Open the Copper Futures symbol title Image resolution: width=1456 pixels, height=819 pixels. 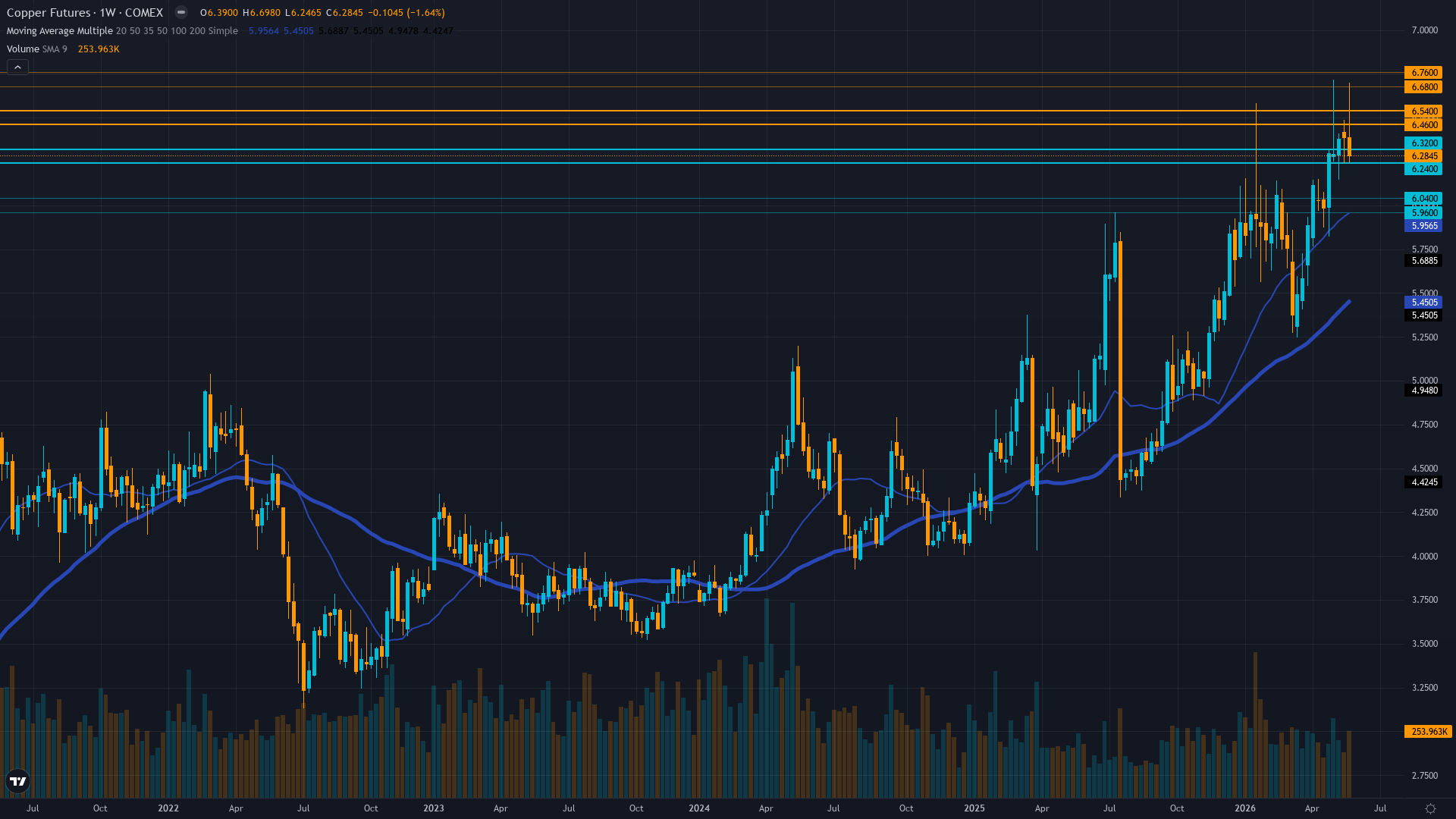[84, 12]
